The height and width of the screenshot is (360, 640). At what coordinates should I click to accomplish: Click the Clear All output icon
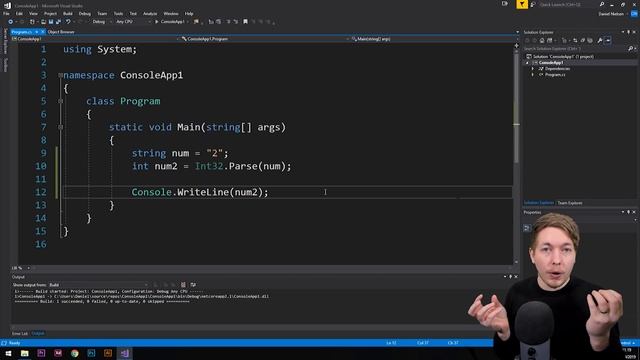pyautogui.click(x=183, y=285)
